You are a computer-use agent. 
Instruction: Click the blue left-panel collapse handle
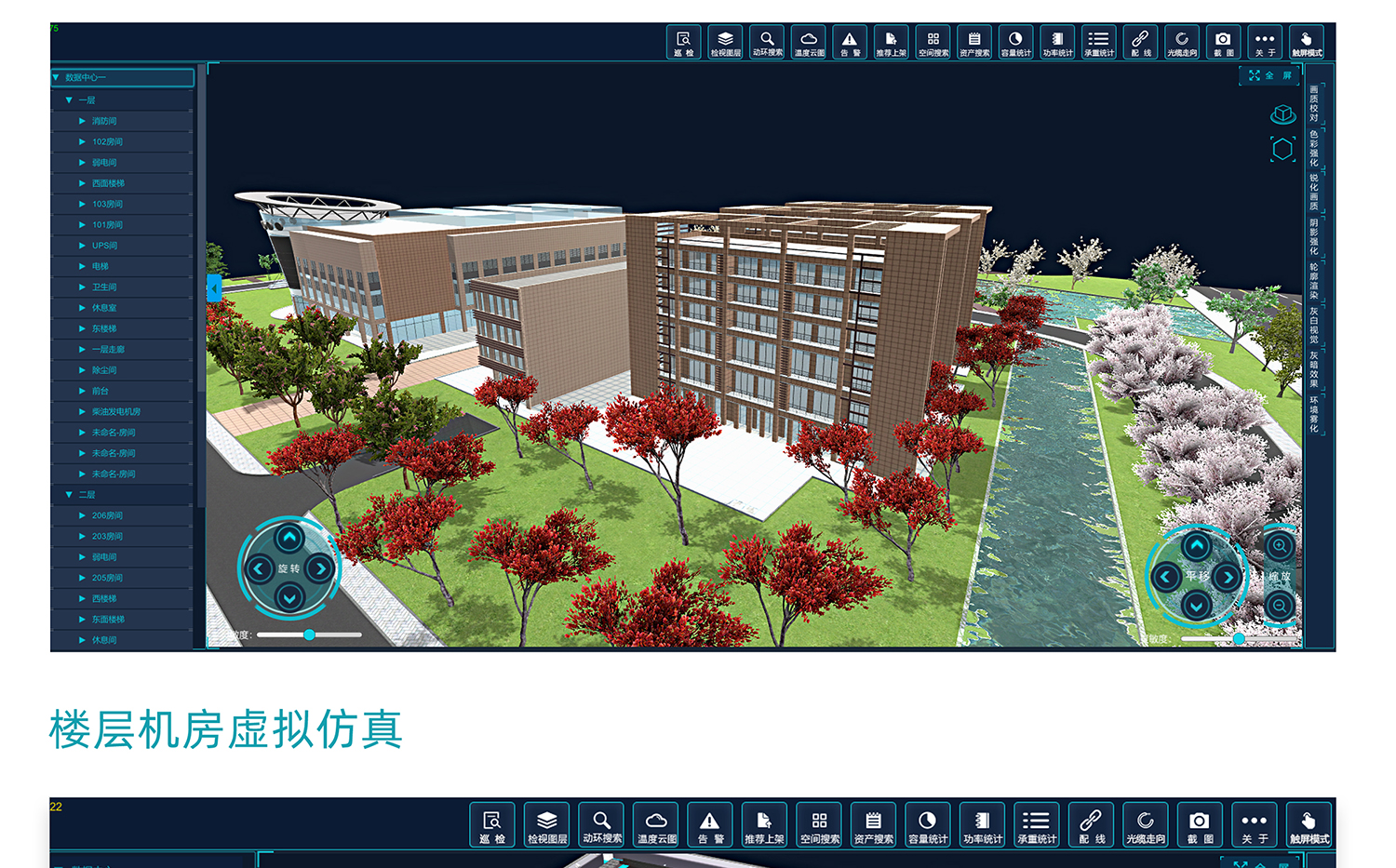tap(213, 288)
